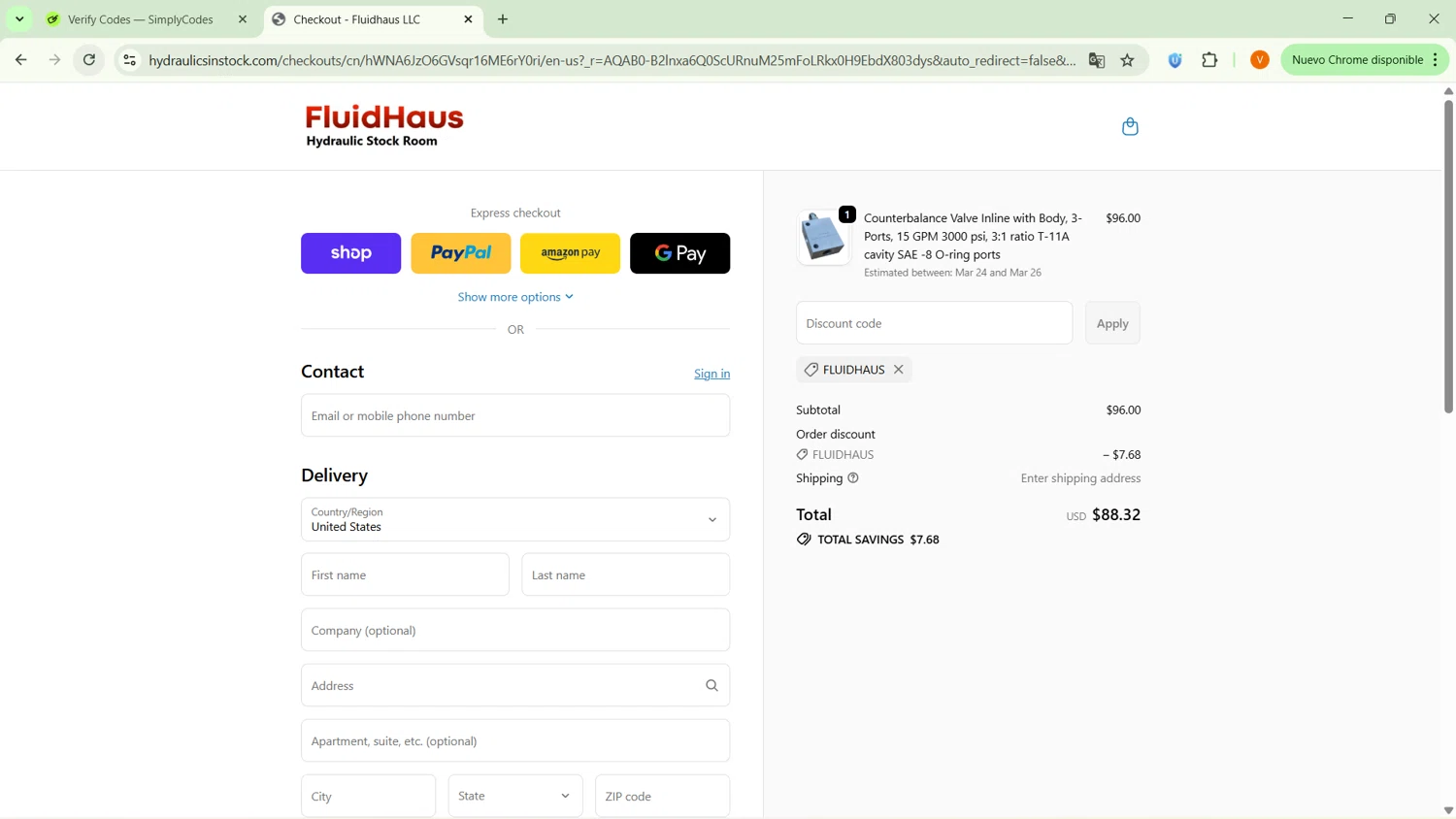Click the counterbalance valve product thumbnail

point(823,237)
